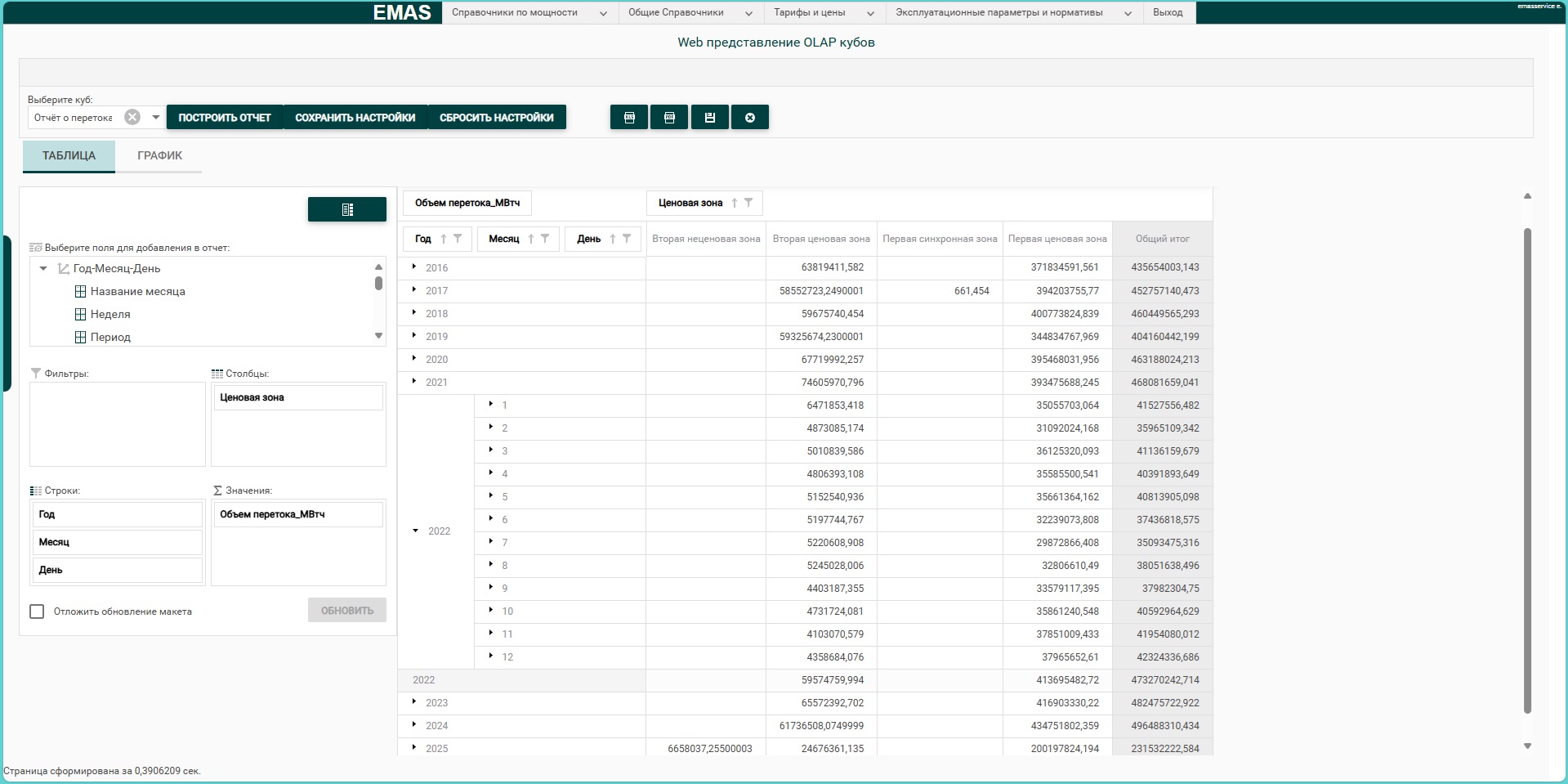Image resolution: width=1568 pixels, height=784 pixels.
Task: Collapse the expanded 2022 year row
Action: point(415,531)
